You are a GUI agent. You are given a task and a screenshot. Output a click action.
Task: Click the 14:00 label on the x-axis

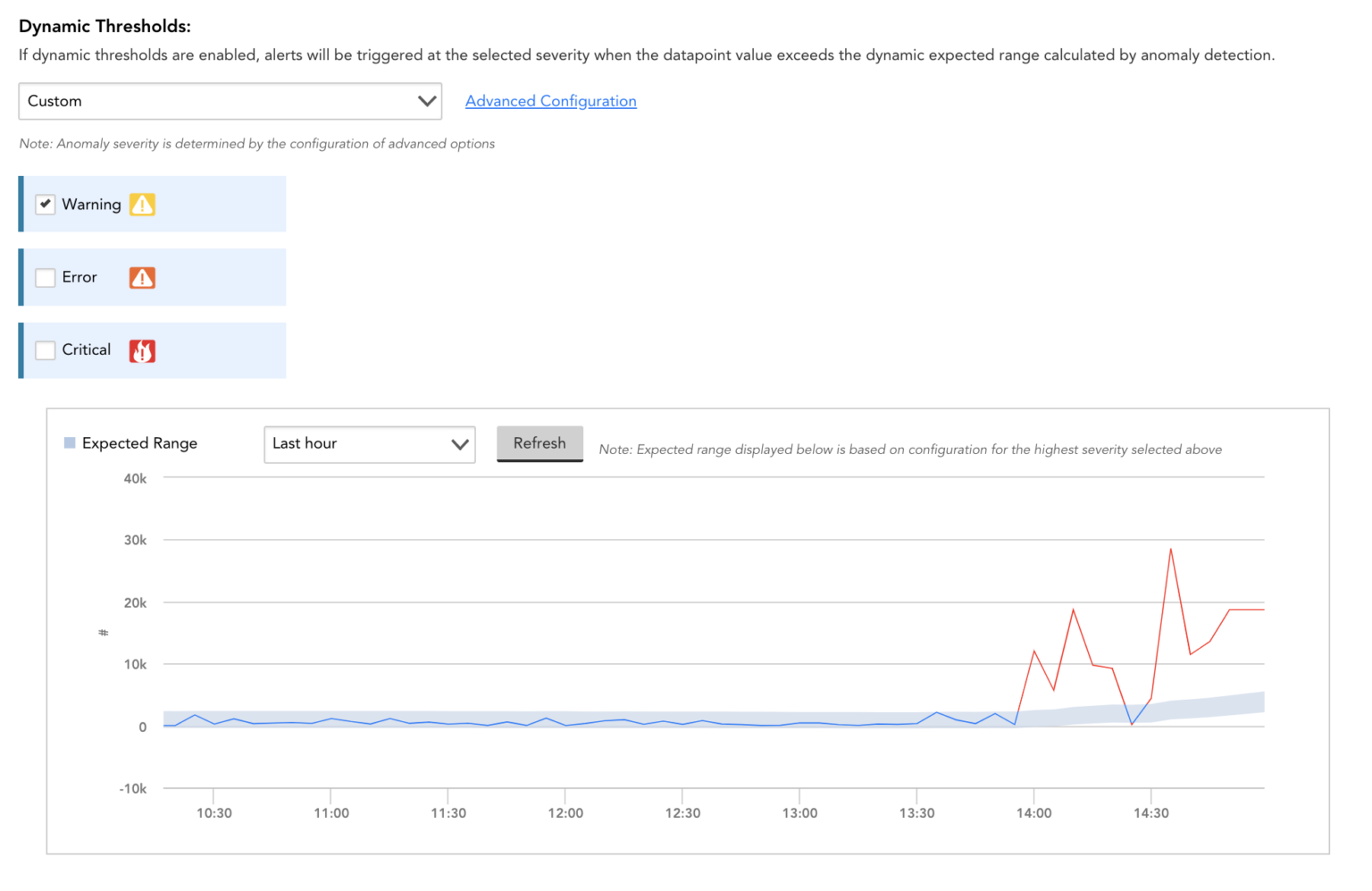pyautogui.click(x=1033, y=812)
